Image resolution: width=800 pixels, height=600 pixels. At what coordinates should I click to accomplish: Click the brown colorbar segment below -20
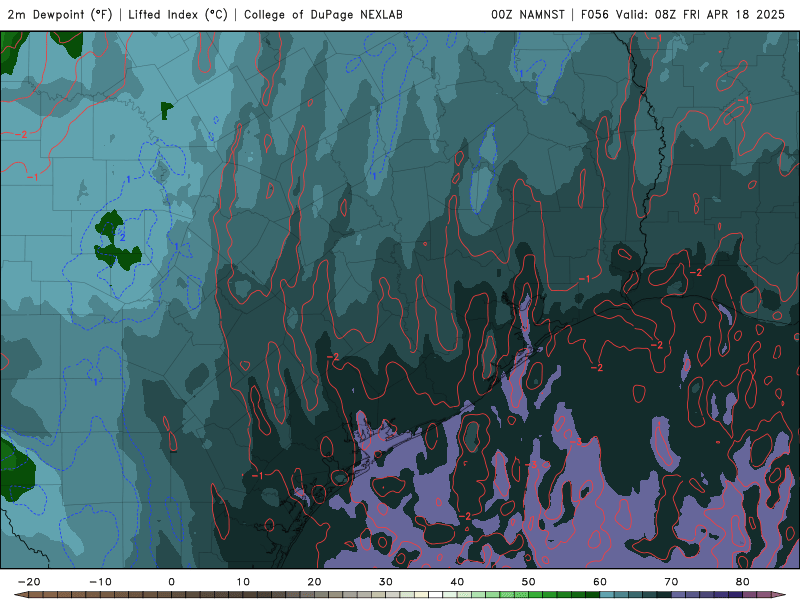(x=36, y=595)
